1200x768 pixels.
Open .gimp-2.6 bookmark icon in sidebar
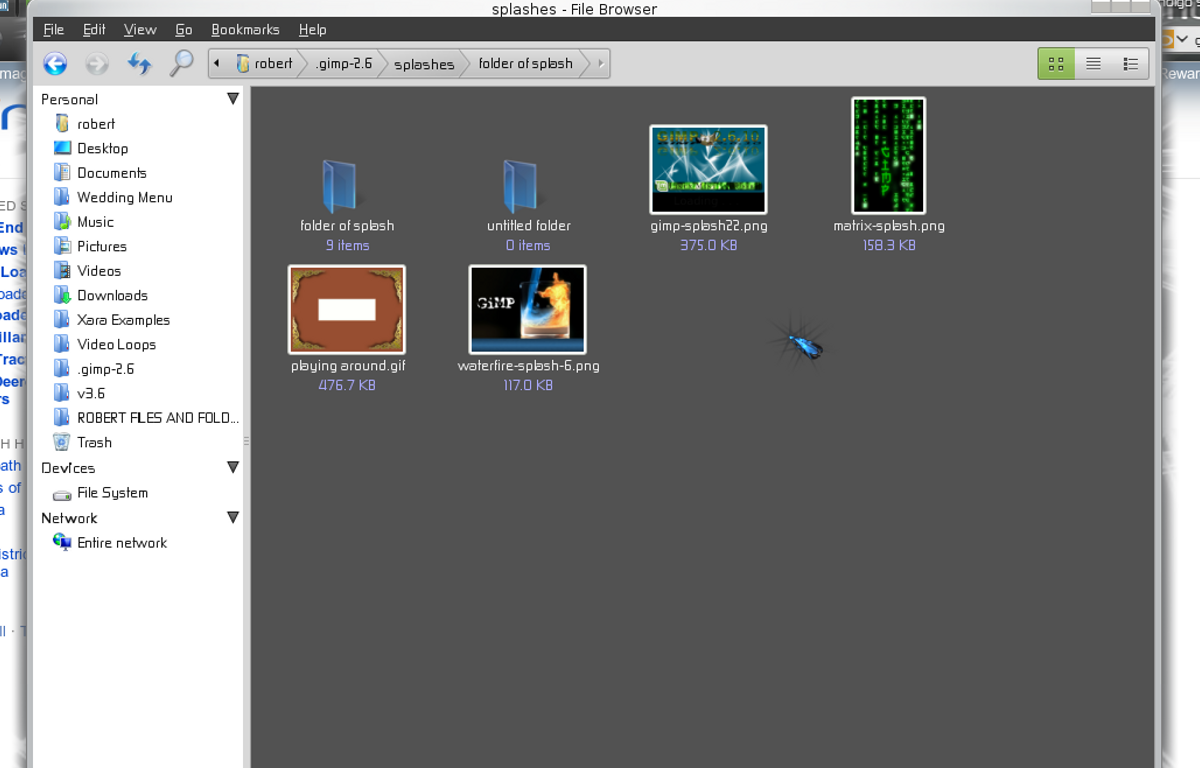point(62,368)
